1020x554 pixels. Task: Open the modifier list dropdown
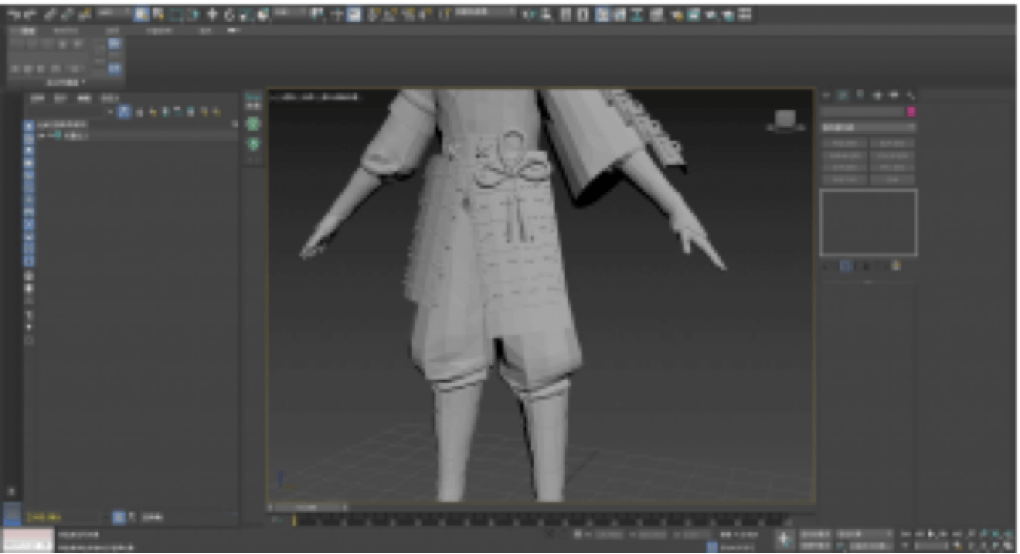point(868,128)
